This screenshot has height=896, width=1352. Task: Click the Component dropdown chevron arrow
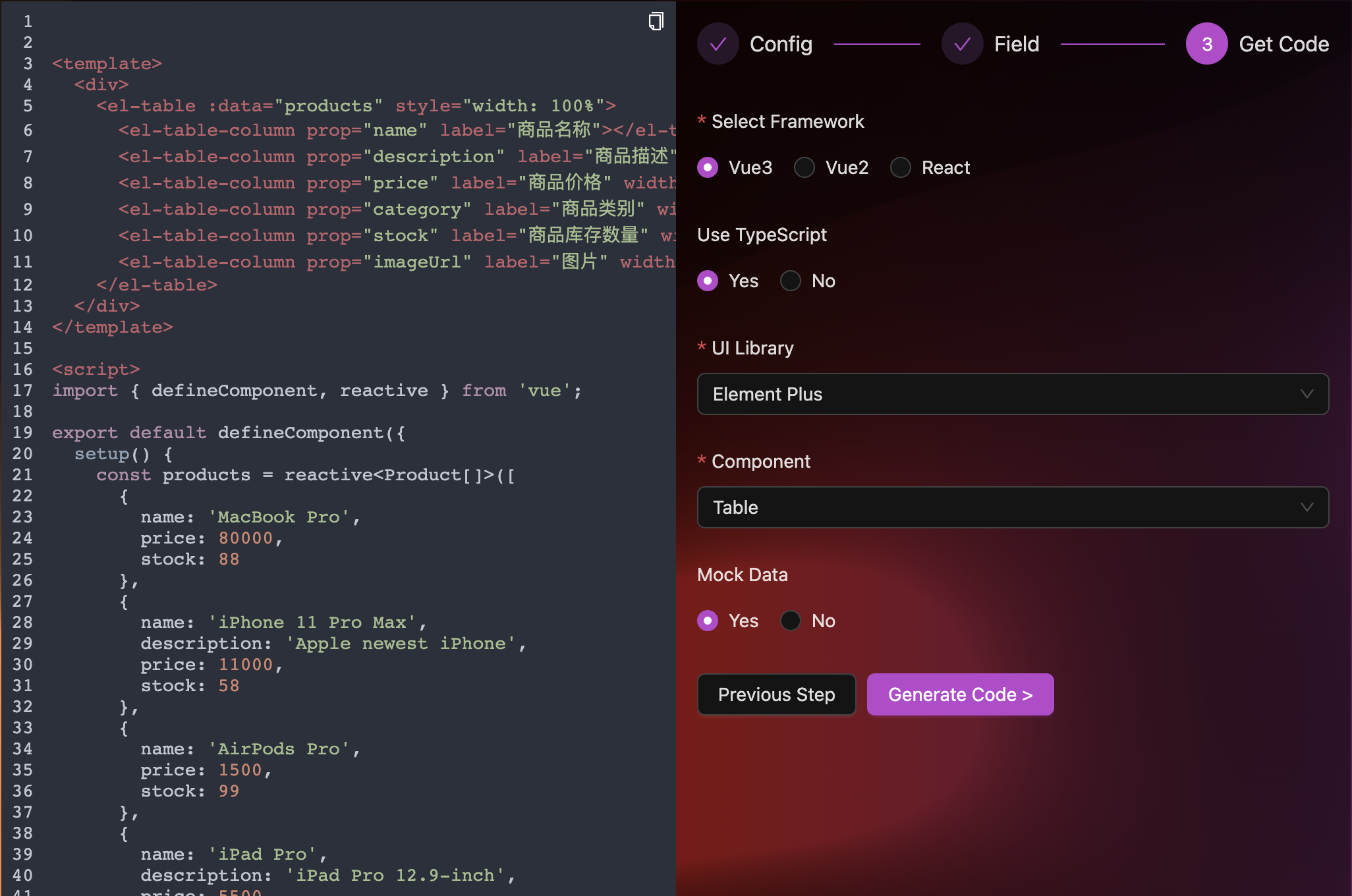(x=1307, y=507)
